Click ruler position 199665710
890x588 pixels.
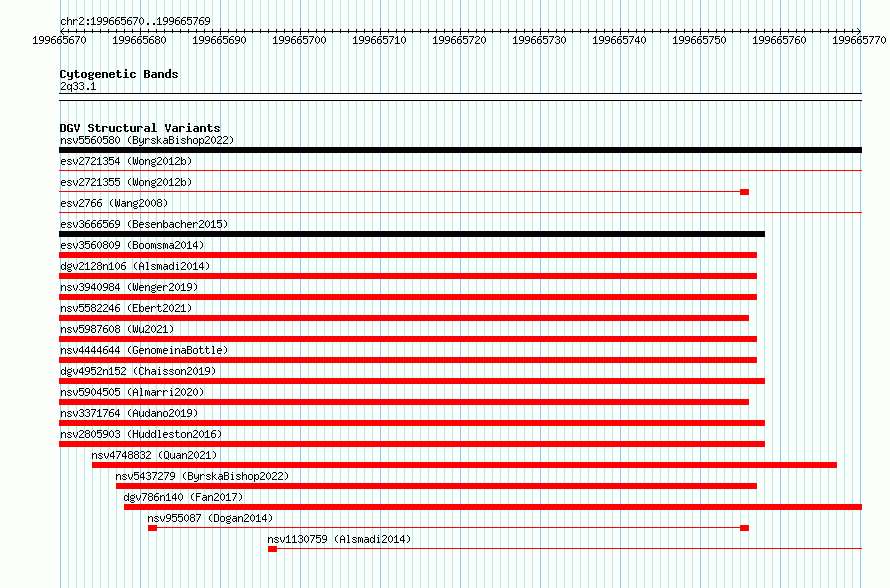tap(380, 40)
